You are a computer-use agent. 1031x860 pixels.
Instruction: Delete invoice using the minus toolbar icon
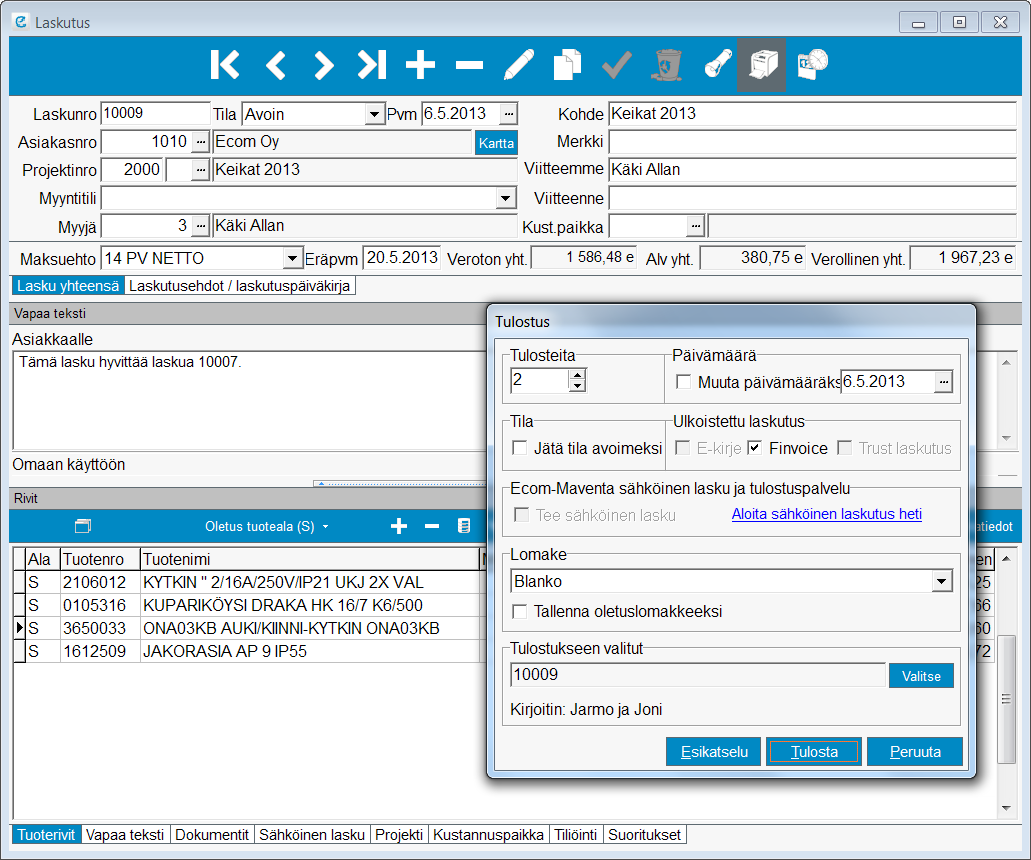click(469, 65)
